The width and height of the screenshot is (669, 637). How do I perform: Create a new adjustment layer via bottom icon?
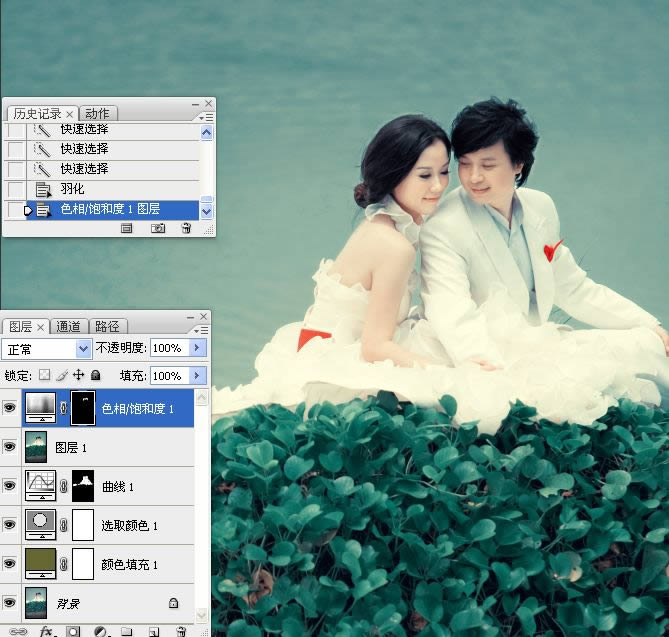pyautogui.click(x=100, y=631)
